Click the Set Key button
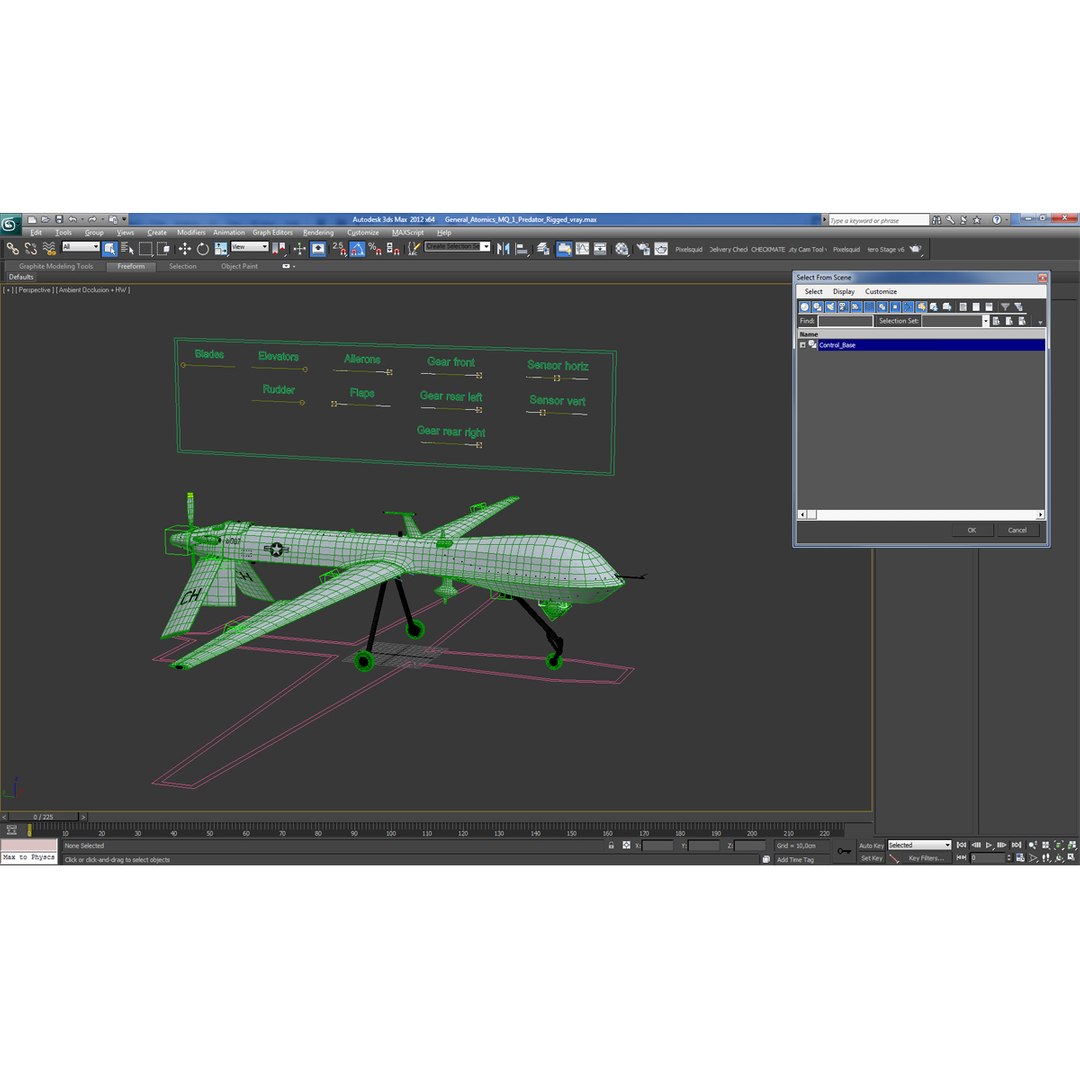 coord(871,858)
